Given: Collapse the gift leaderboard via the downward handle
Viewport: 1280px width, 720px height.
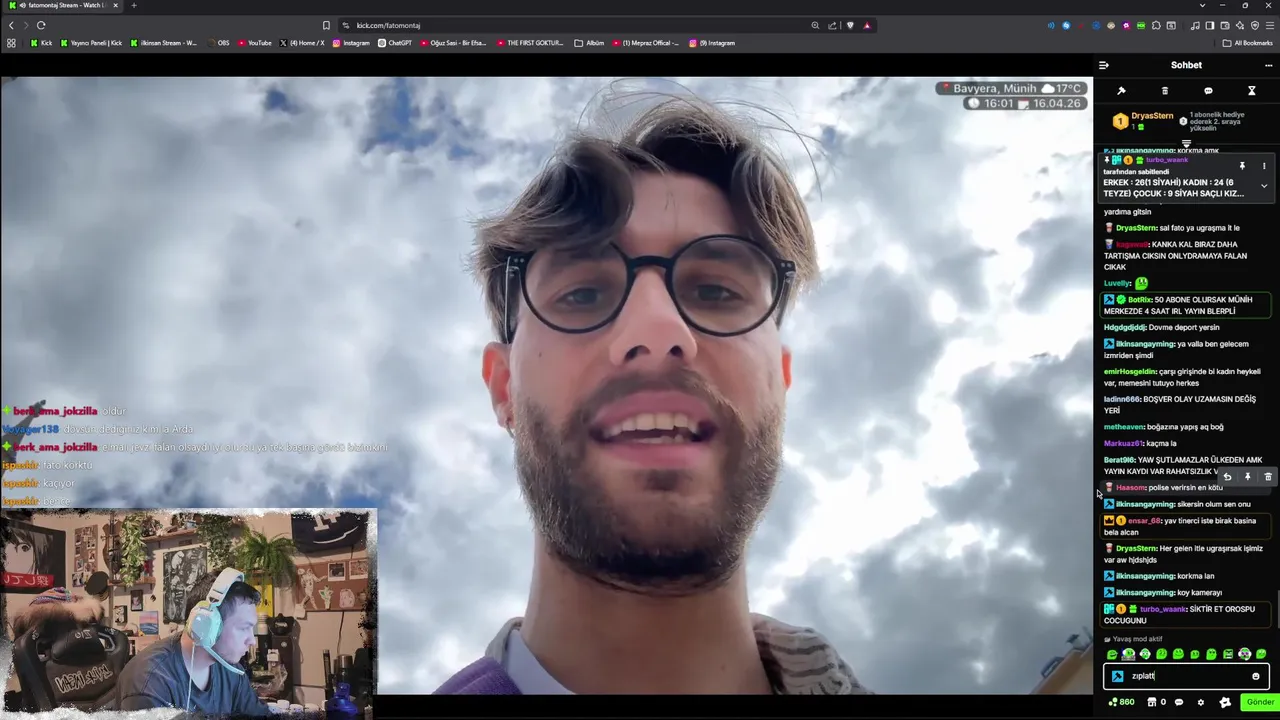Looking at the screenshot, I should coord(1186,144).
